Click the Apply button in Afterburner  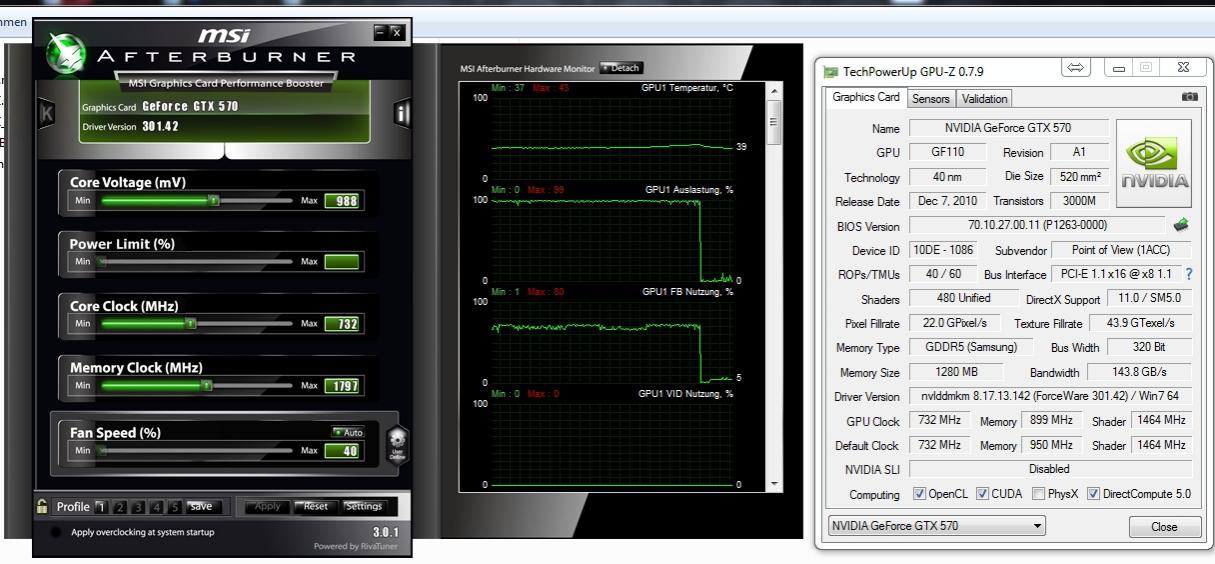tap(268, 506)
